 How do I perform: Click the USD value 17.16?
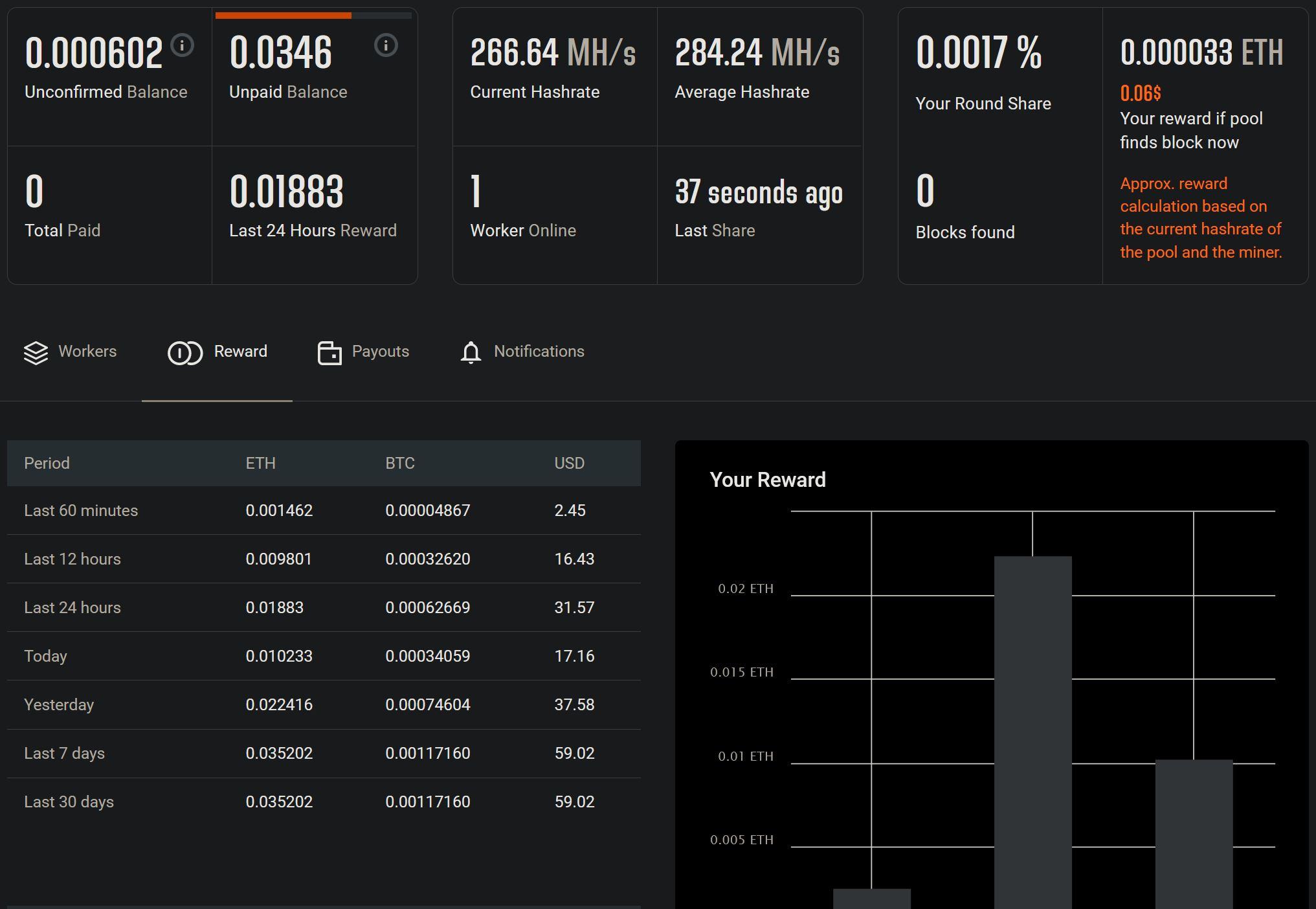[574, 656]
